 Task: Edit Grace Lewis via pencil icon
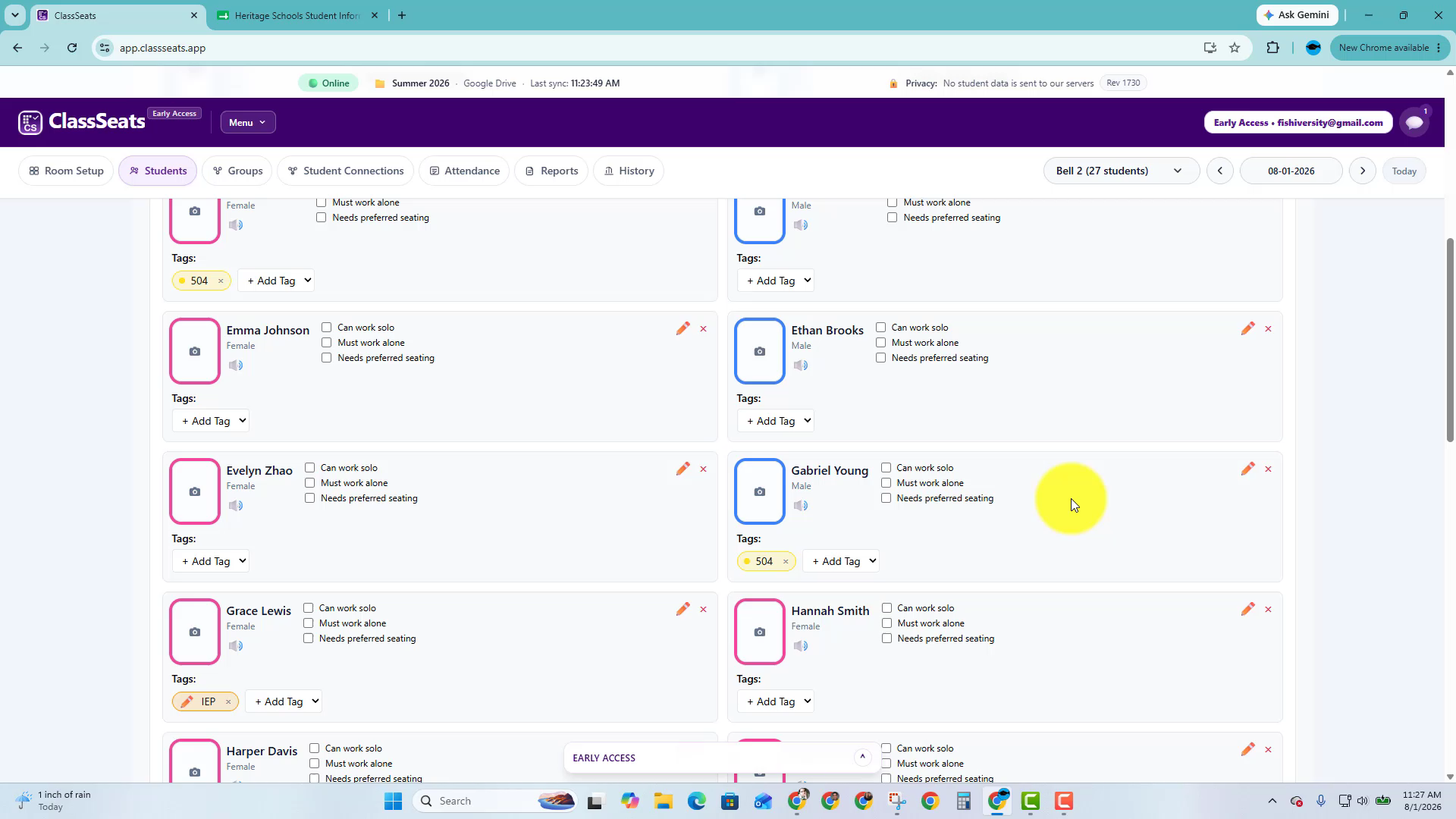pos(682,609)
